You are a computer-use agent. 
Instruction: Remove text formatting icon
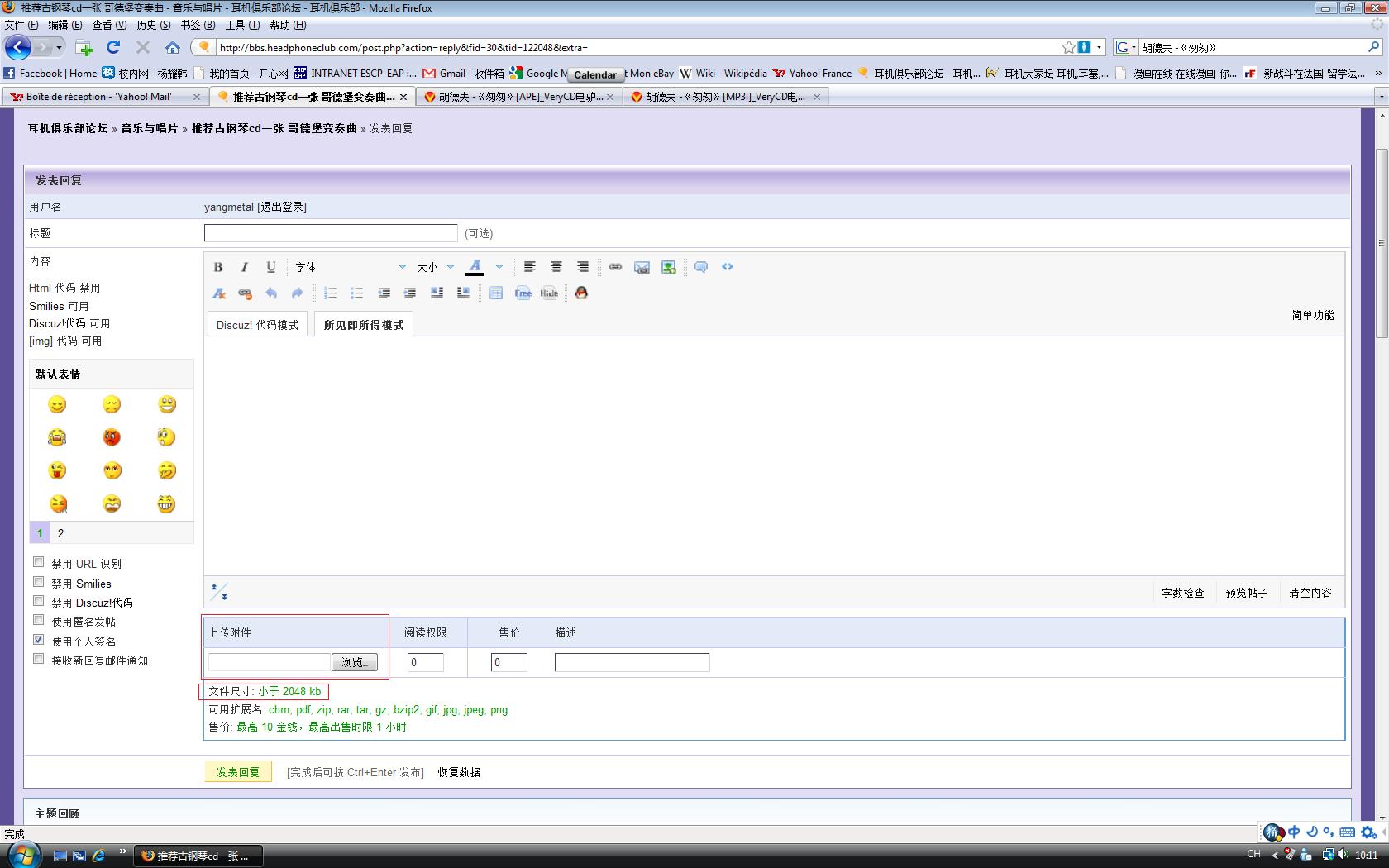coord(218,293)
